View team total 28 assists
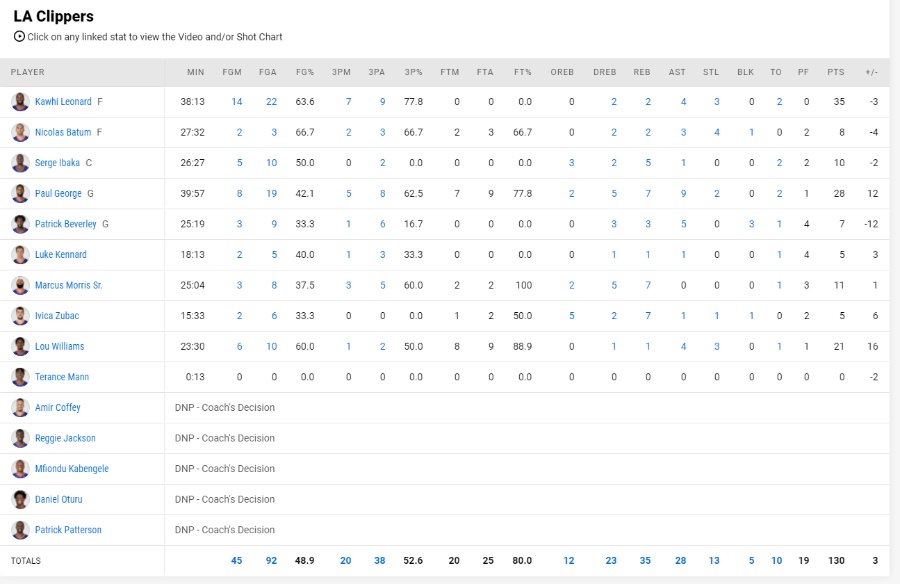Image resolution: width=900 pixels, height=584 pixels. [680, 560]
